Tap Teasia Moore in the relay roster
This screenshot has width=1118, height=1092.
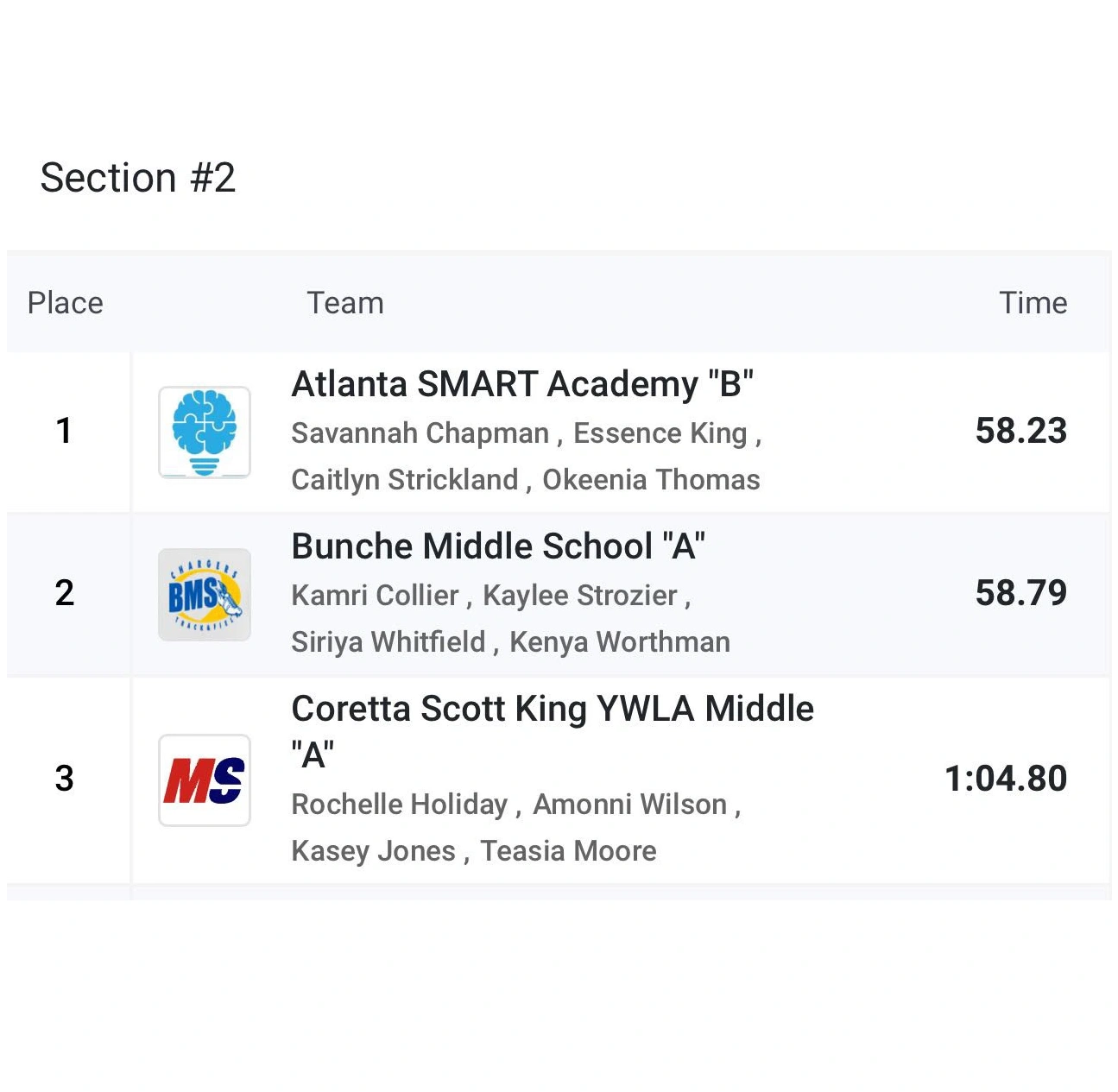[x=569, y=851]
